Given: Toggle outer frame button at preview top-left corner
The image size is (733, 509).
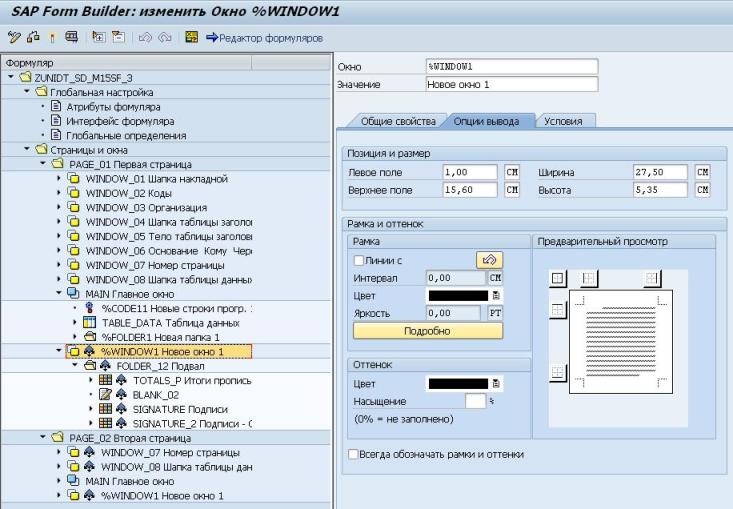Looking at the screenshot, I should (557, 279).
